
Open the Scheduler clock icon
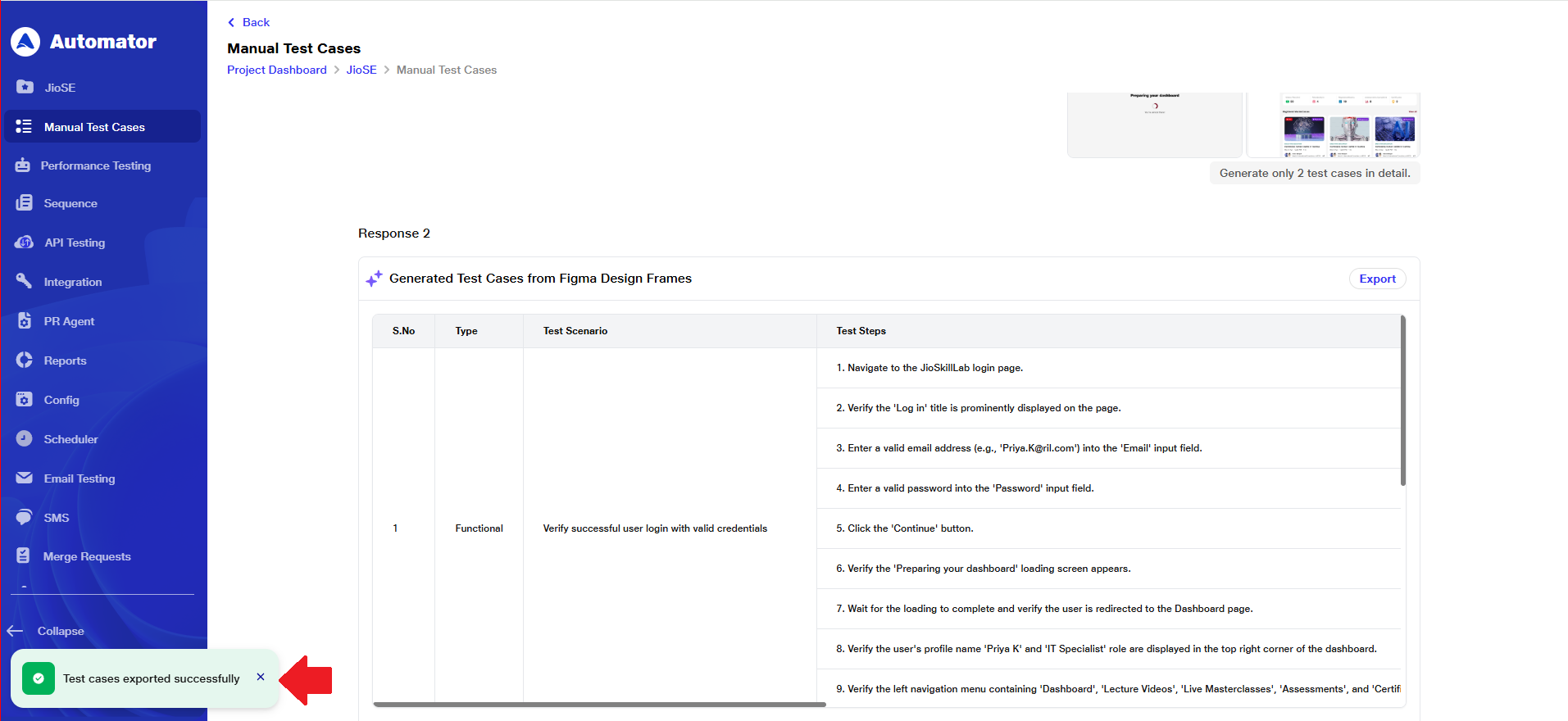pos(25,439)
